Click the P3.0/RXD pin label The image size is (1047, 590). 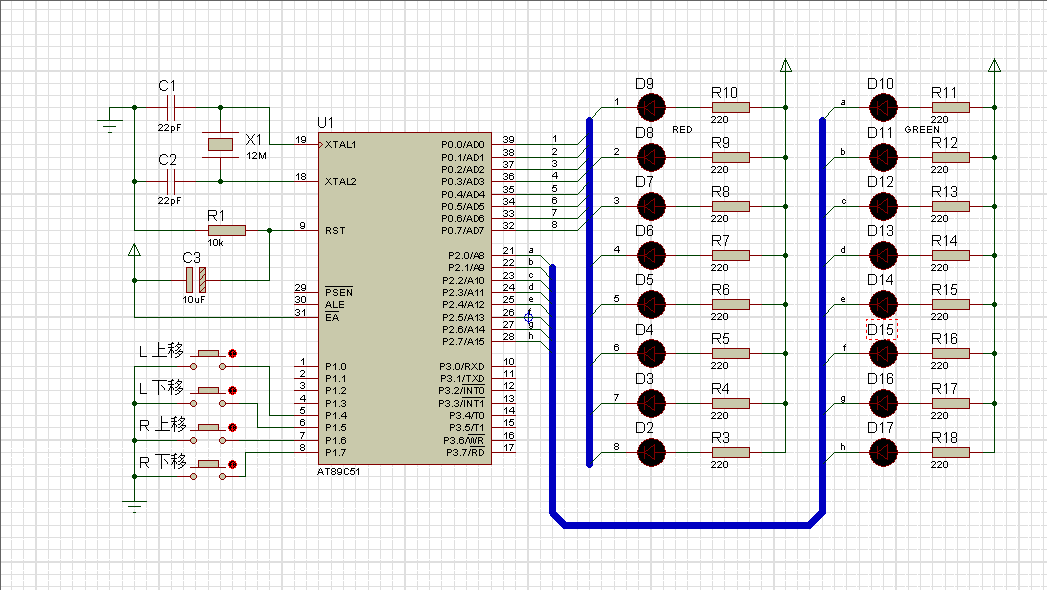click(x=462, y=366)
